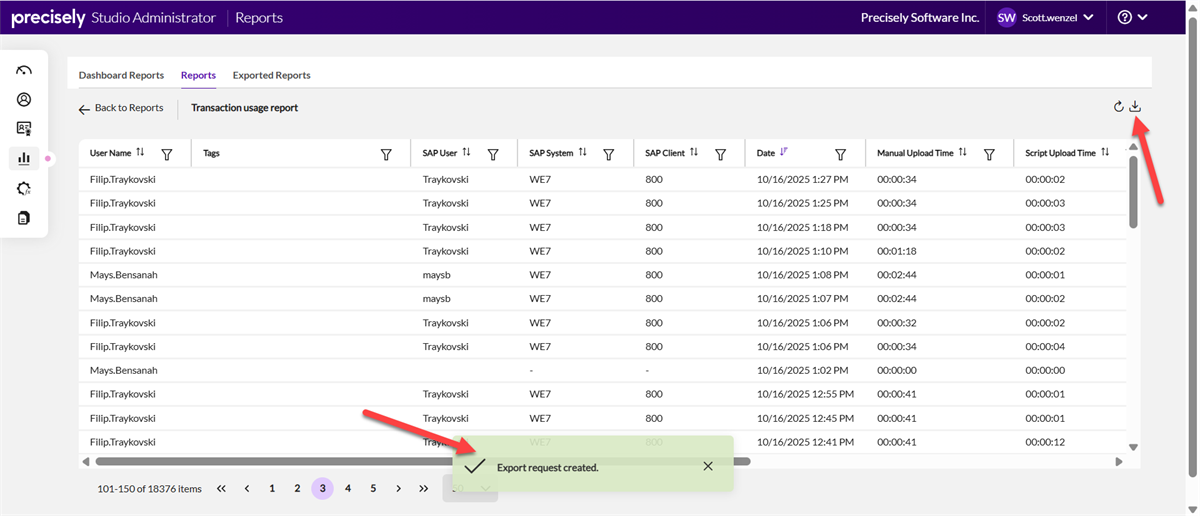
Task: Open the Exported Reports tab
Action: (x=271, y=75)
